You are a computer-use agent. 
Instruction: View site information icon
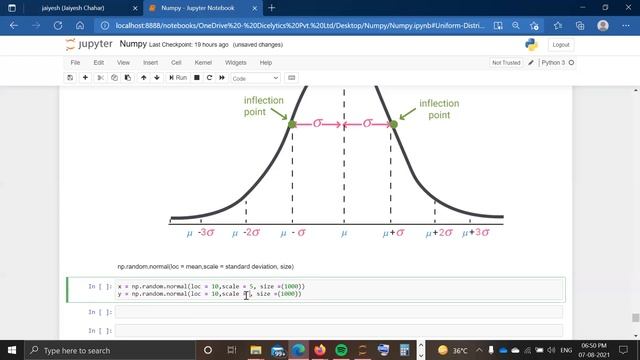105,25
